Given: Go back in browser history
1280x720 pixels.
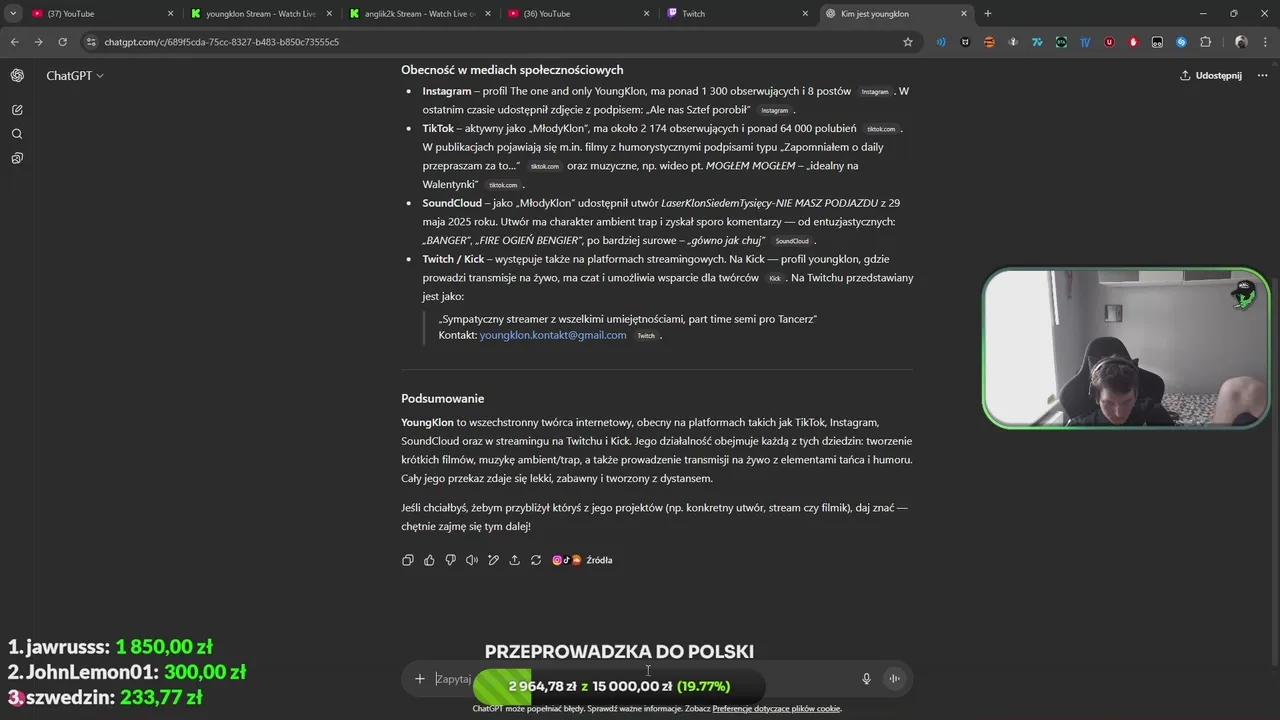Looking at the screenshot, I should click(14, 42).
